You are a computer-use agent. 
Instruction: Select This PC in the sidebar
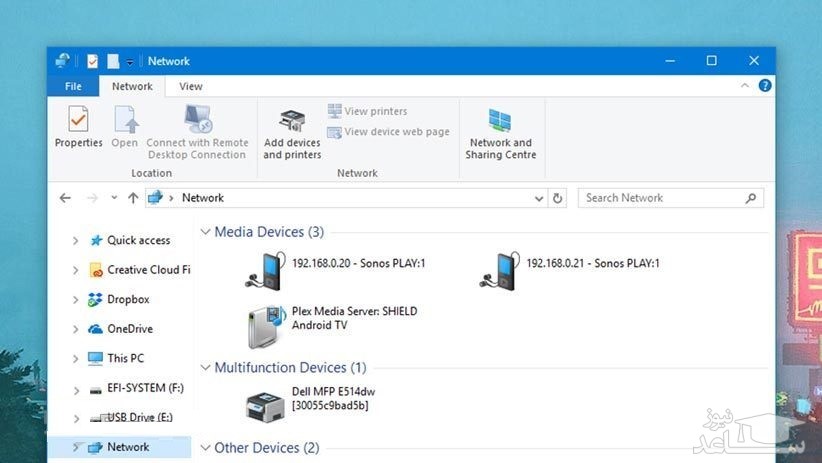pos(125,358)
